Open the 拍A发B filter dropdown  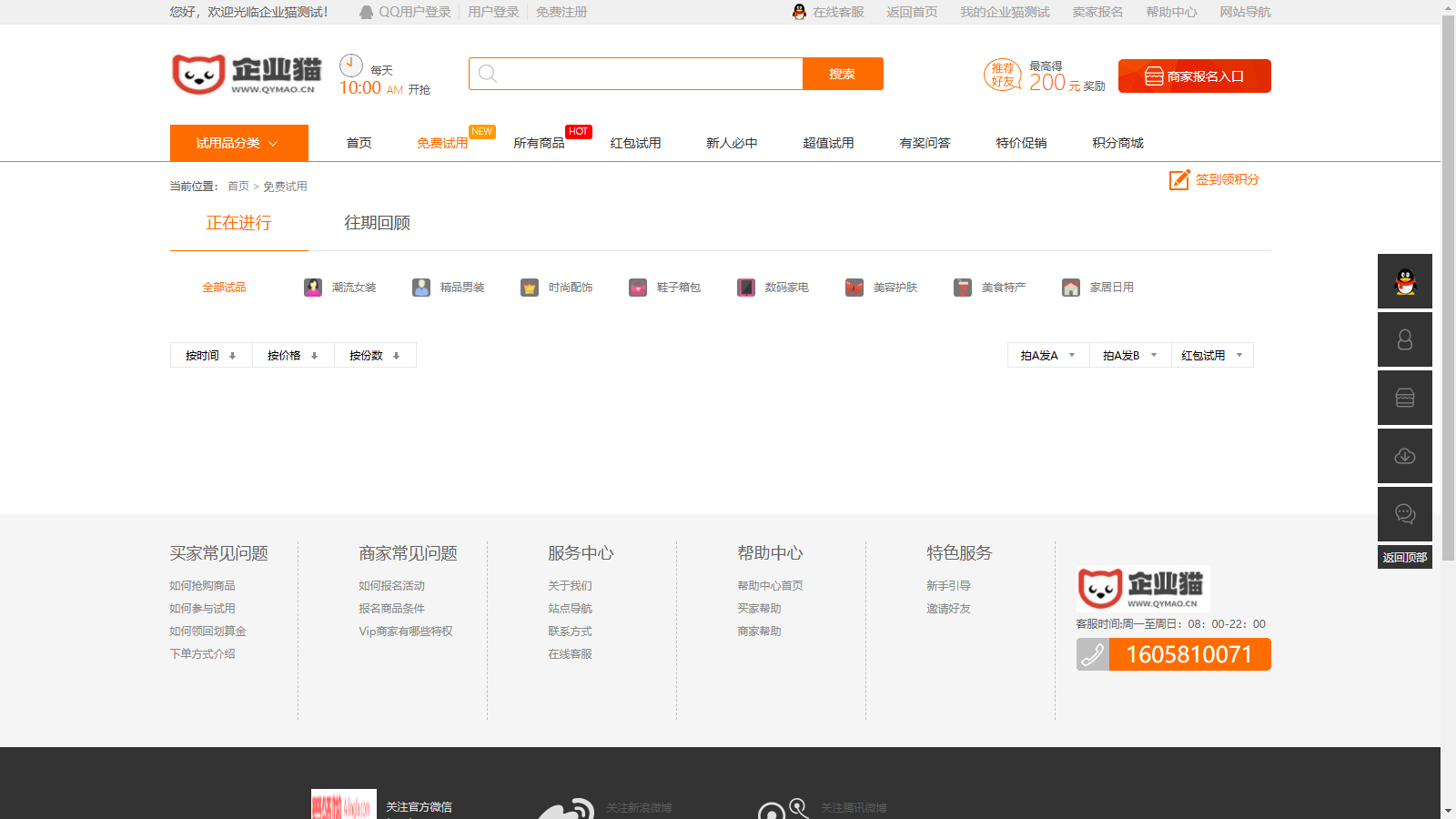[1130, 356]
